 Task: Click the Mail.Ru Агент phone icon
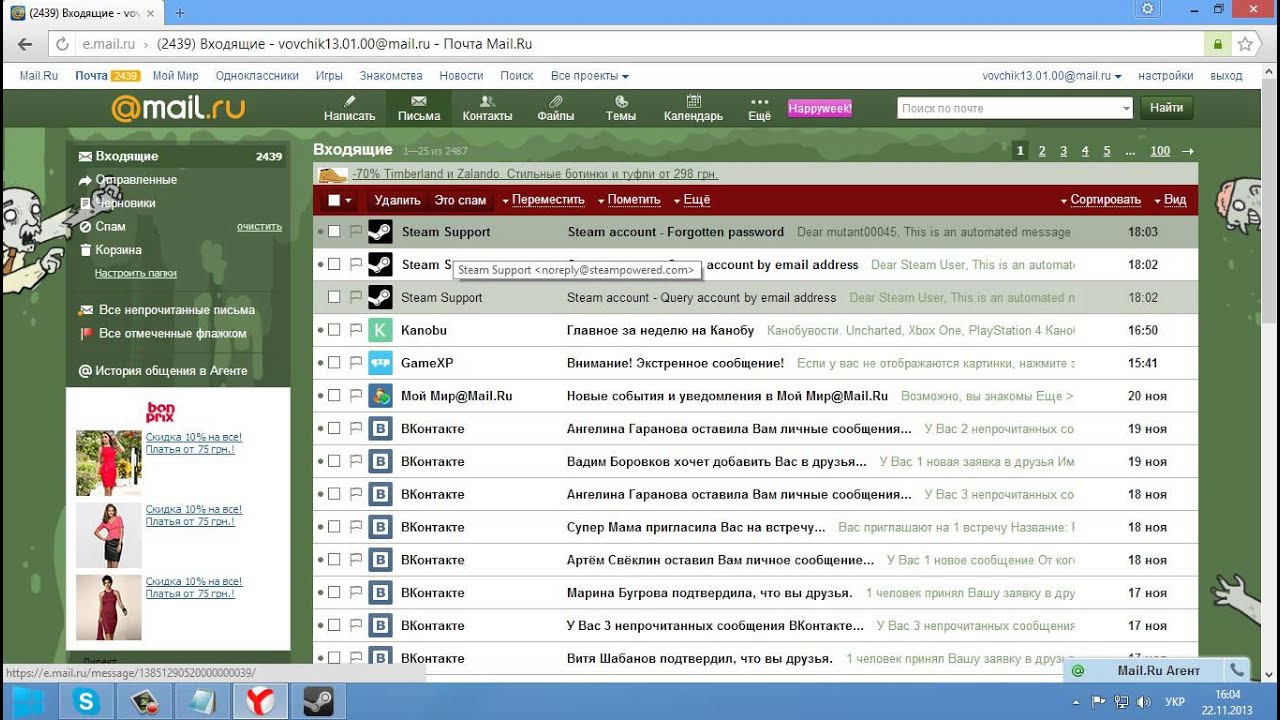(x=1237, y=670)
